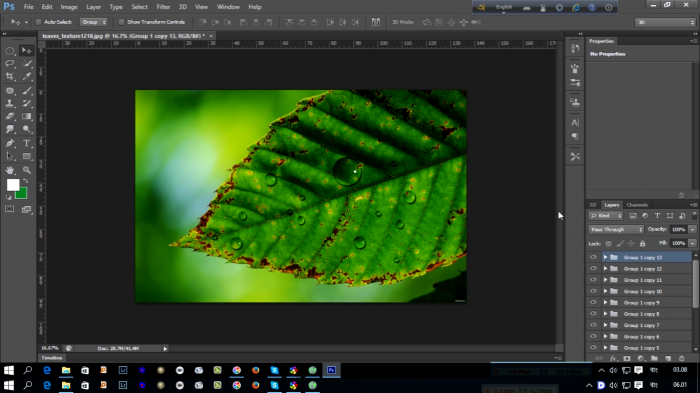
Task: Select the Rectangle shape tool
Action: pyautogui.click(x=27, y=156)
